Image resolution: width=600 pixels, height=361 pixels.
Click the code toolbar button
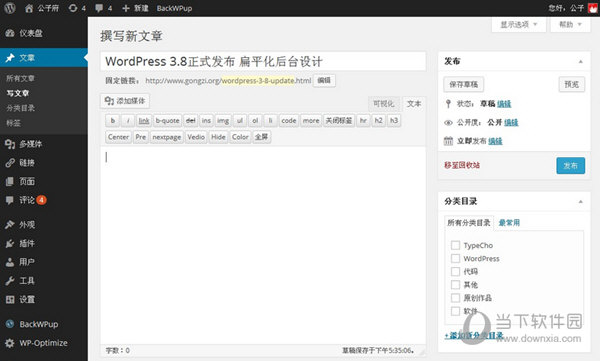click(289, 121)
